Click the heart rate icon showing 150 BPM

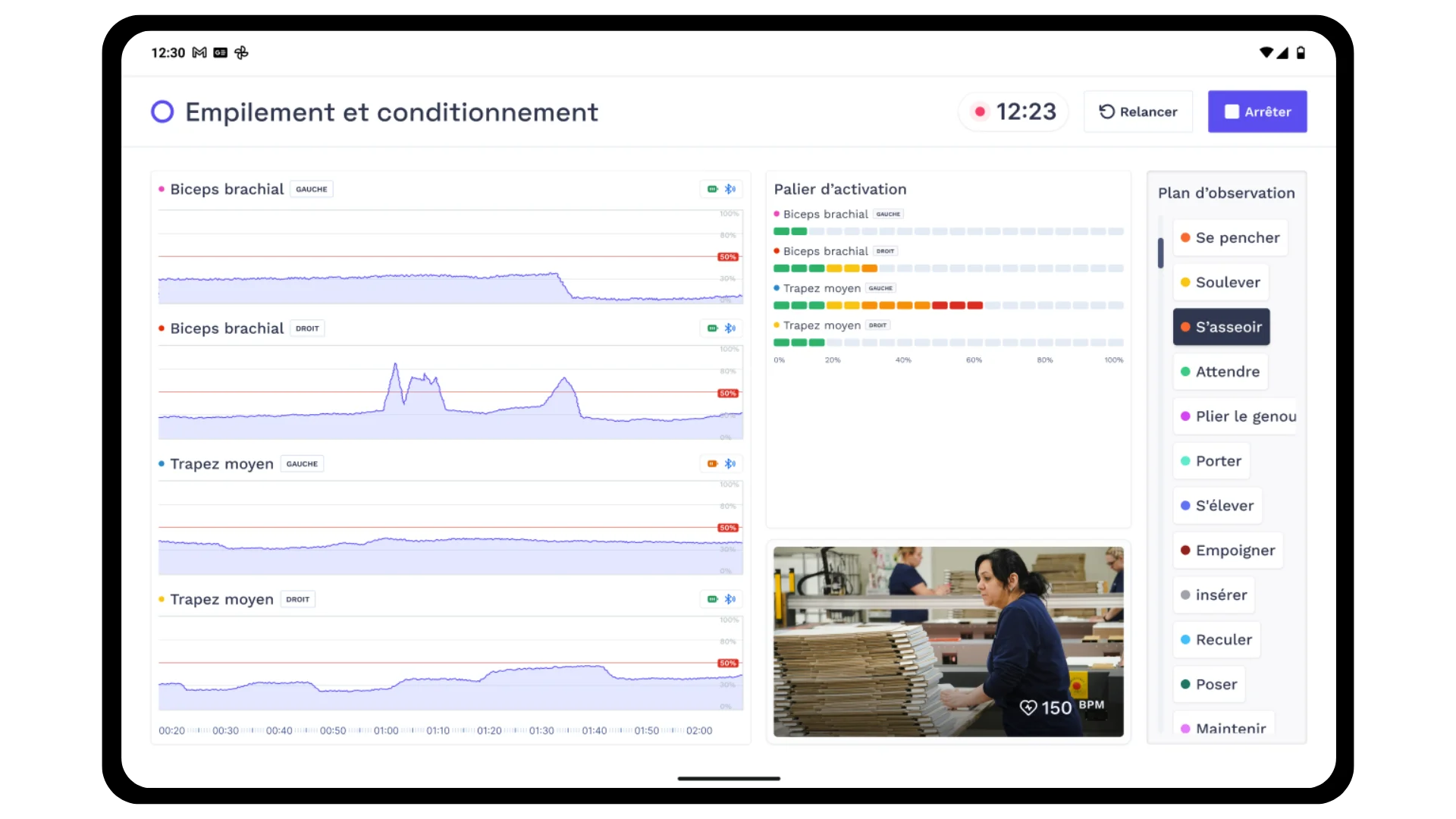(1029, 707)
